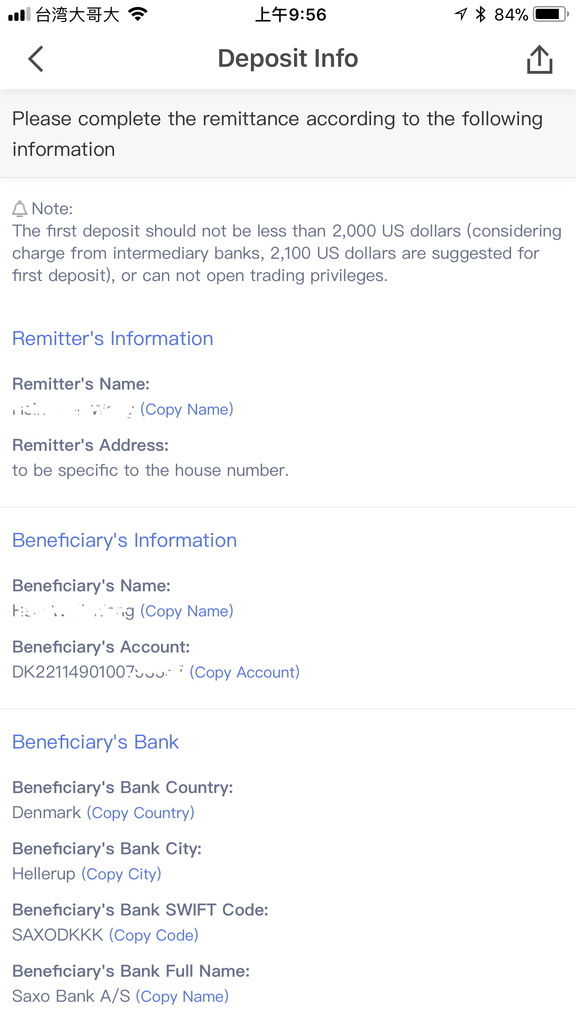Copy the bank country Denmark
This screenshot has height=1024, width=576.
(x=140, y=813)
